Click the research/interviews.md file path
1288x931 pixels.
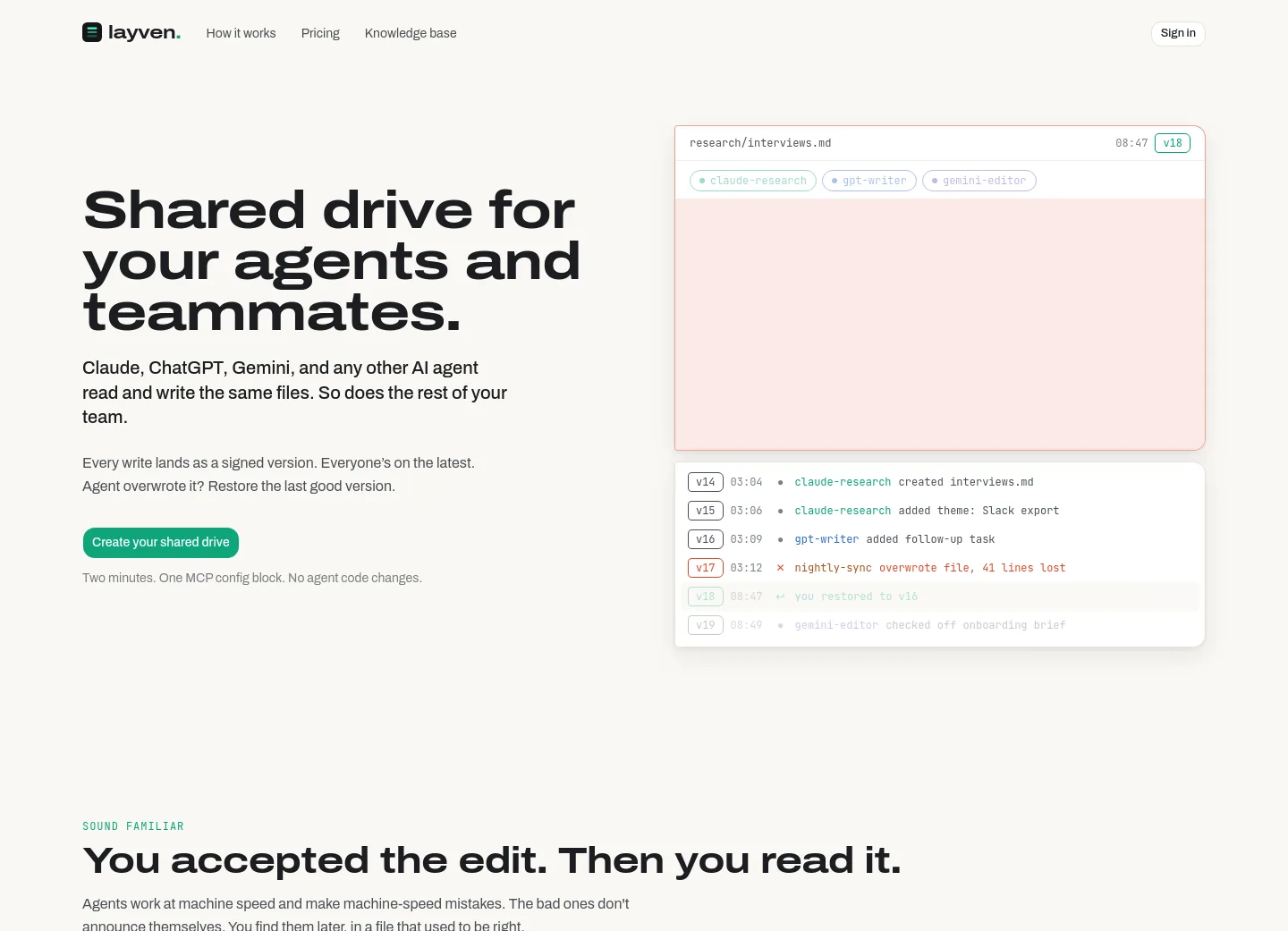(x=760, y=143)
